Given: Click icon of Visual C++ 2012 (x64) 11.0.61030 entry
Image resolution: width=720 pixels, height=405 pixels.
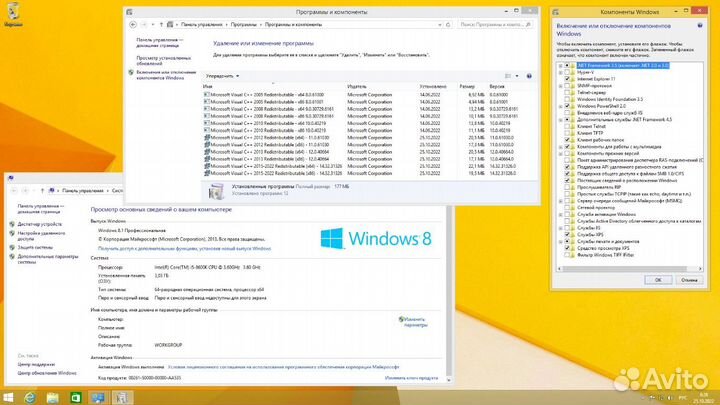Looking at the screenshot, I should point(207,137).
